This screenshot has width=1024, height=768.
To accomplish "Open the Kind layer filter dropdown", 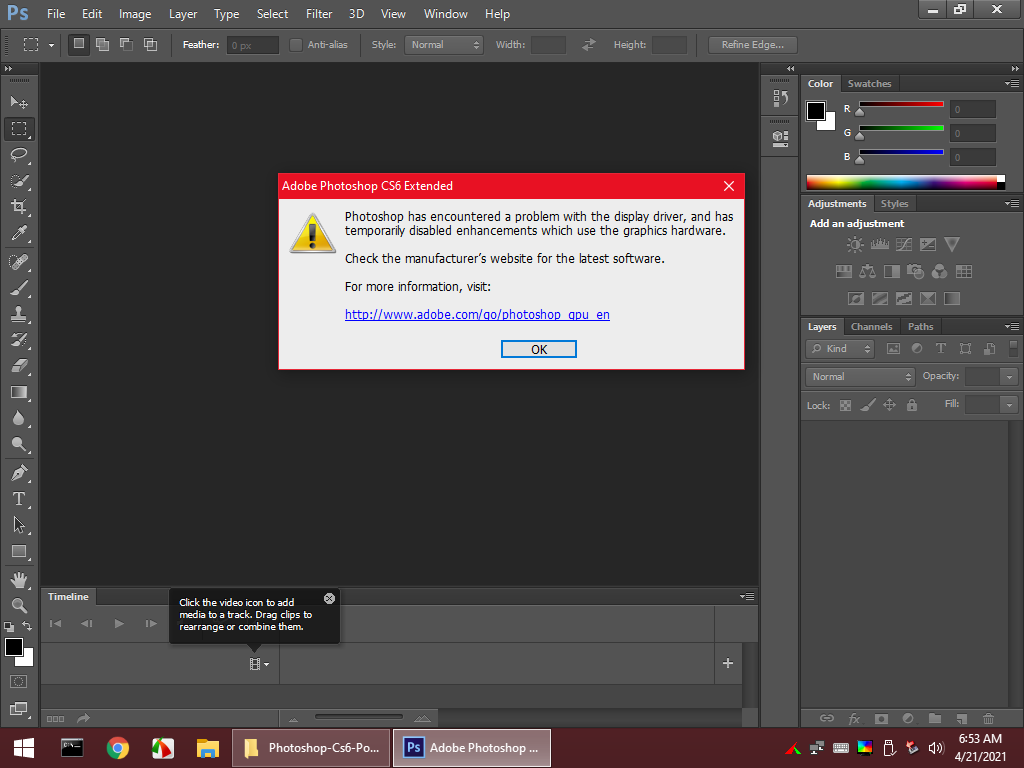I will 840,349.
